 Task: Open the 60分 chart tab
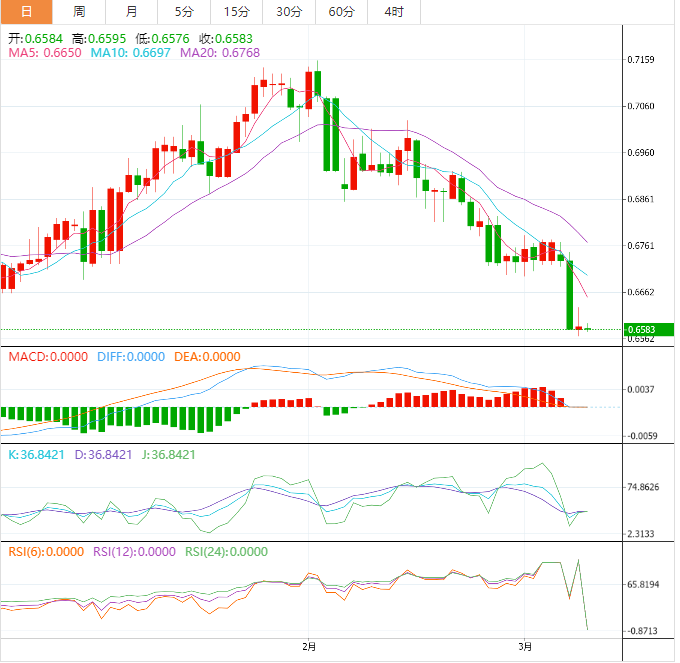[x=342, y=12]
